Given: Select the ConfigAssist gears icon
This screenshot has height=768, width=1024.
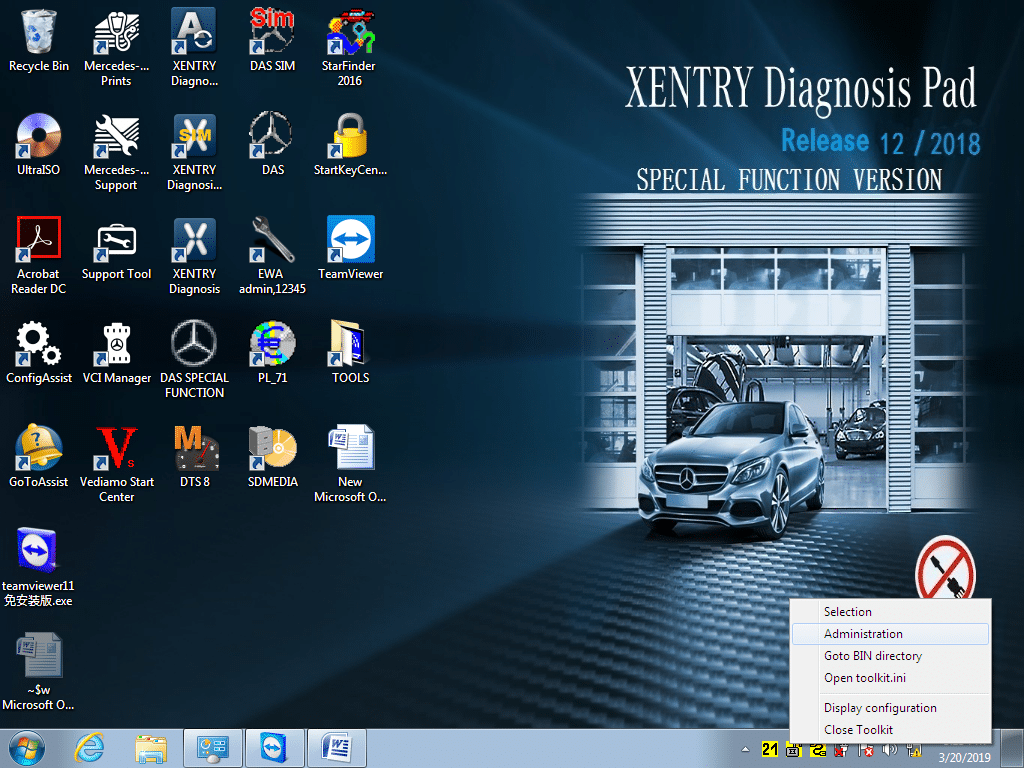Looking at the screenshot, I should (38, 346).
